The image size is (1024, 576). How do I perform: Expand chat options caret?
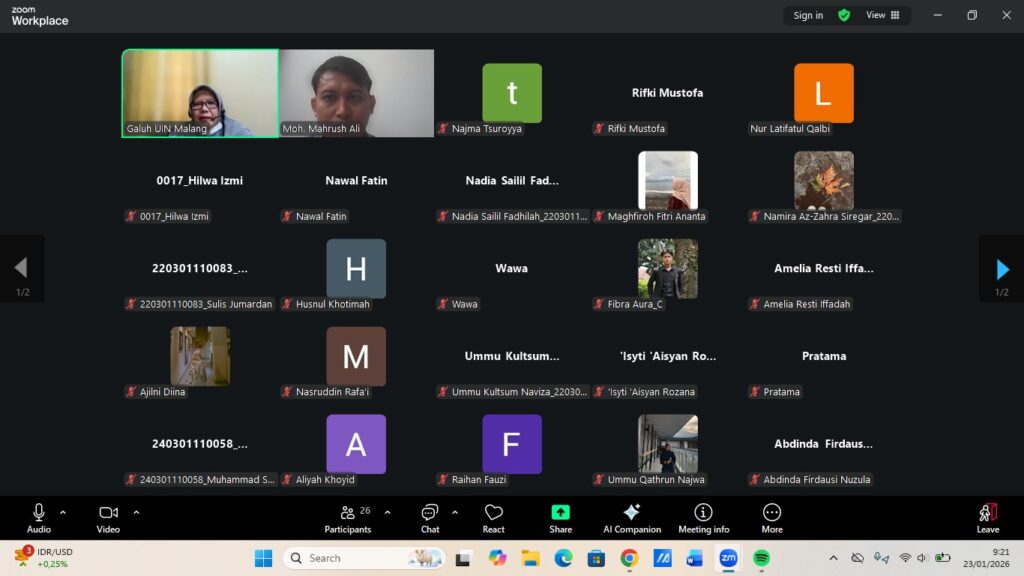(455, 512)
